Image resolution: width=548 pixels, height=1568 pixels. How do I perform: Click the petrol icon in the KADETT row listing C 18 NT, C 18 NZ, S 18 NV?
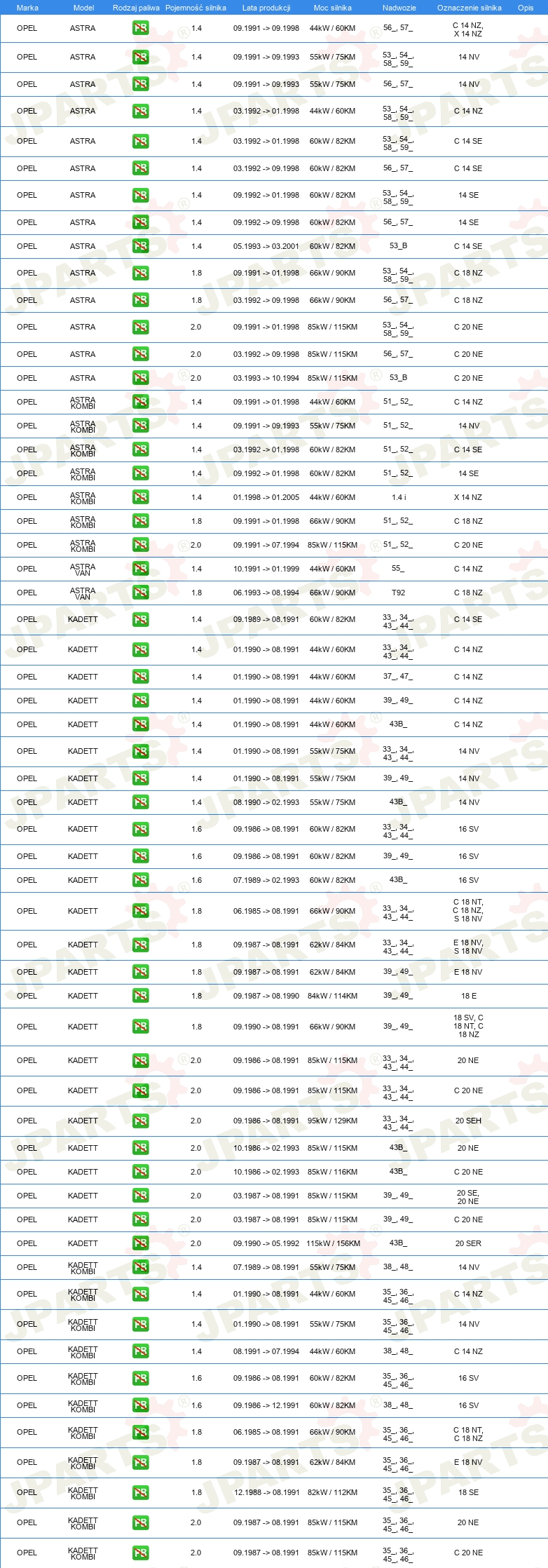tap(140, 911)
